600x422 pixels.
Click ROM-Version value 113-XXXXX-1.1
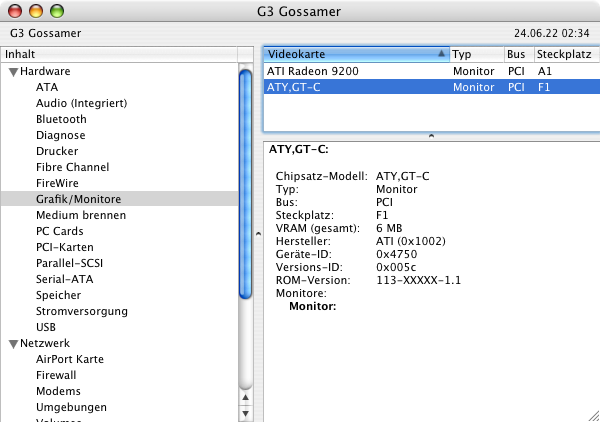point(418,280)
